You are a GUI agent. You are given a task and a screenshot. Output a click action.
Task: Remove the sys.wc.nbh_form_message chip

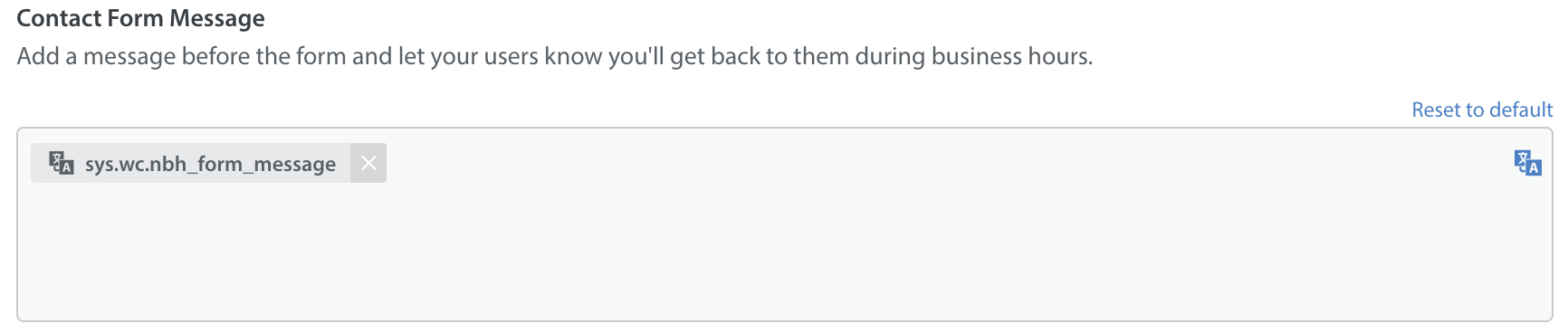coord(368,163)
